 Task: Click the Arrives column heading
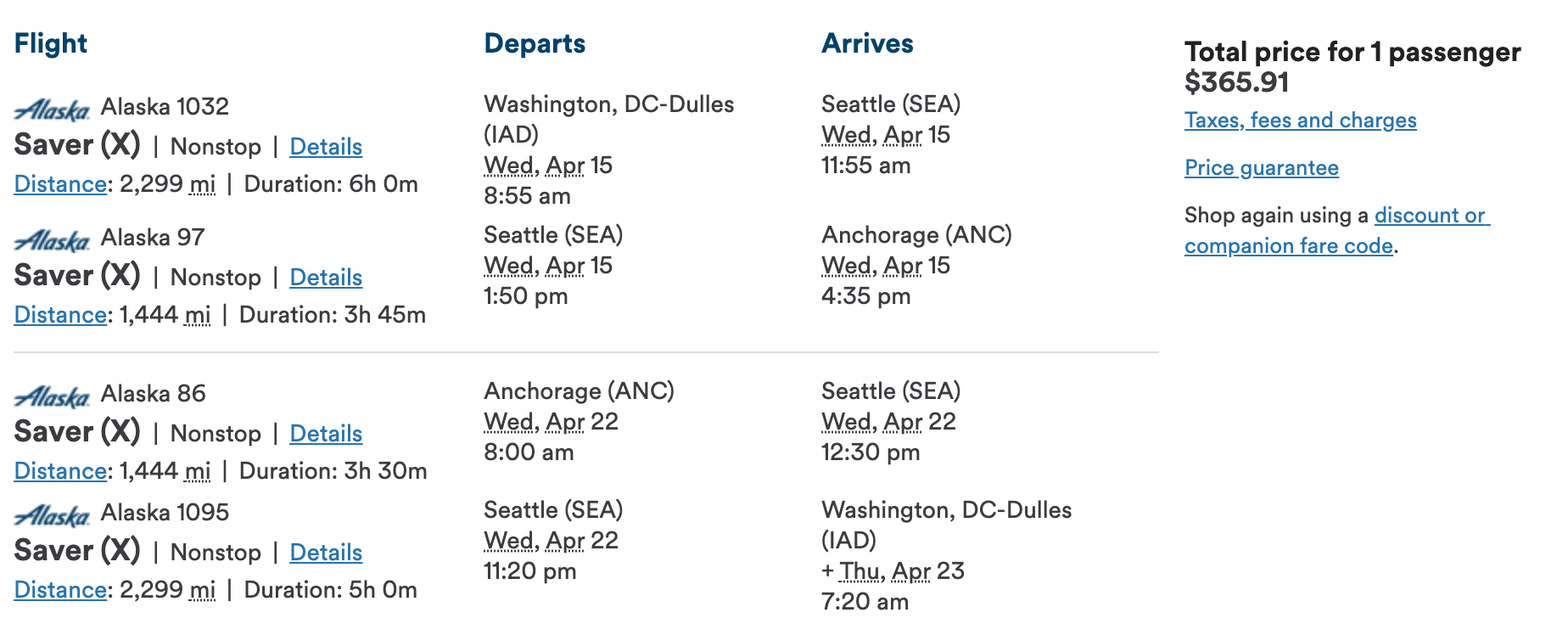[x=867, y=43]
